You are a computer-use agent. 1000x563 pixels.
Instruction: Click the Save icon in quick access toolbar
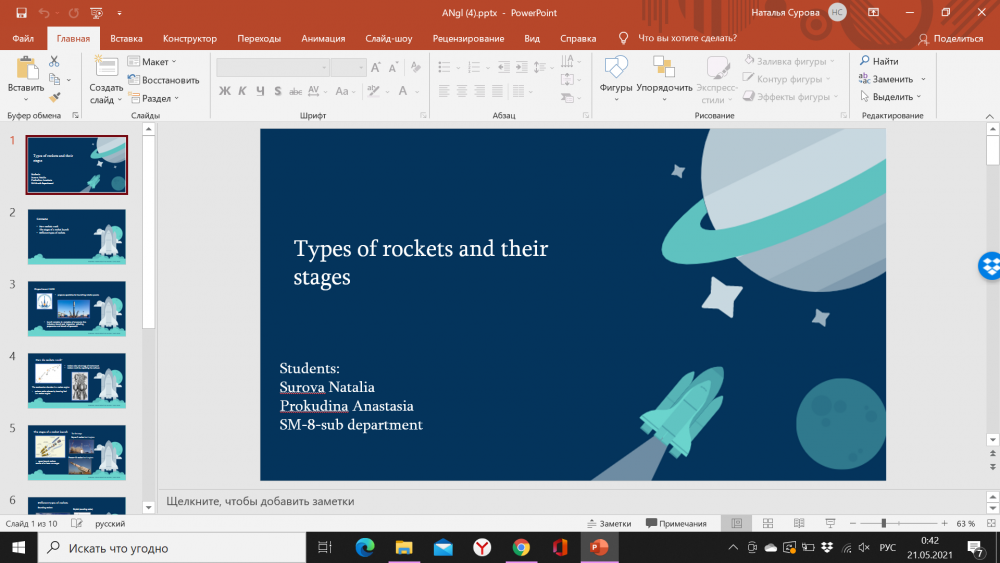point(21,13)
